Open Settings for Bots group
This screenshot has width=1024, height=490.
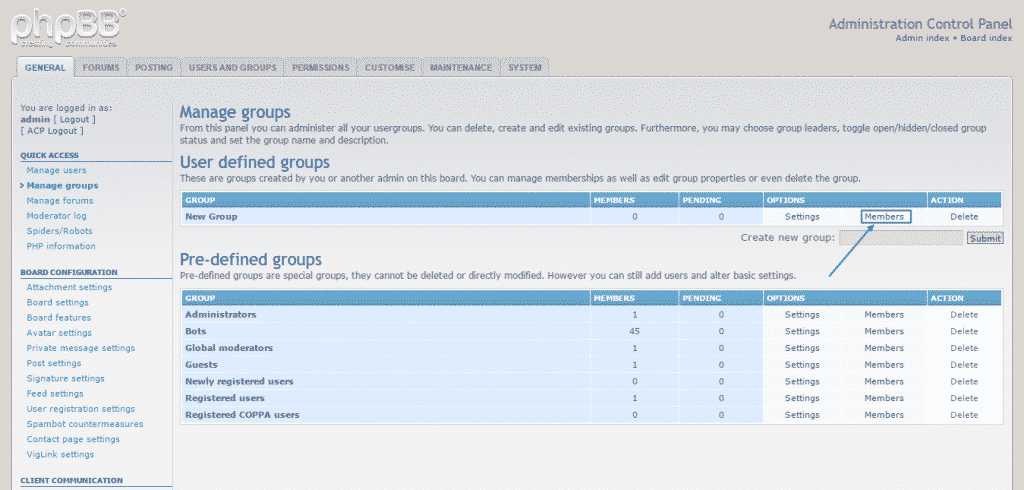(x=802, y=331)
